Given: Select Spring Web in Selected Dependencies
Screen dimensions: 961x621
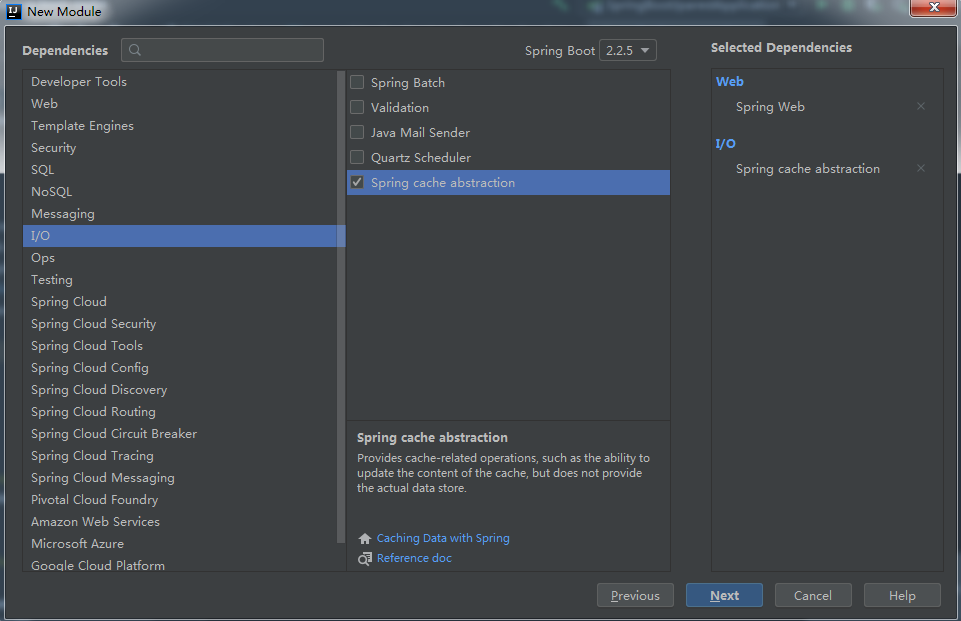Looking at the screenshot, I should pos(770,107).
